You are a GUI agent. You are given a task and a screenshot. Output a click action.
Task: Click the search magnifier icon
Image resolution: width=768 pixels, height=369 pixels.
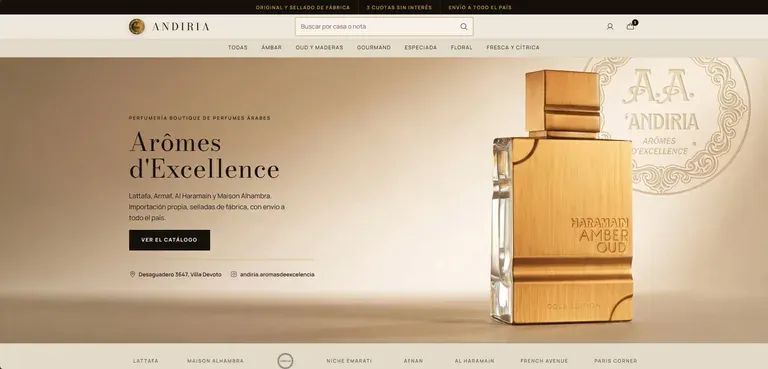(x=463, y=26)
